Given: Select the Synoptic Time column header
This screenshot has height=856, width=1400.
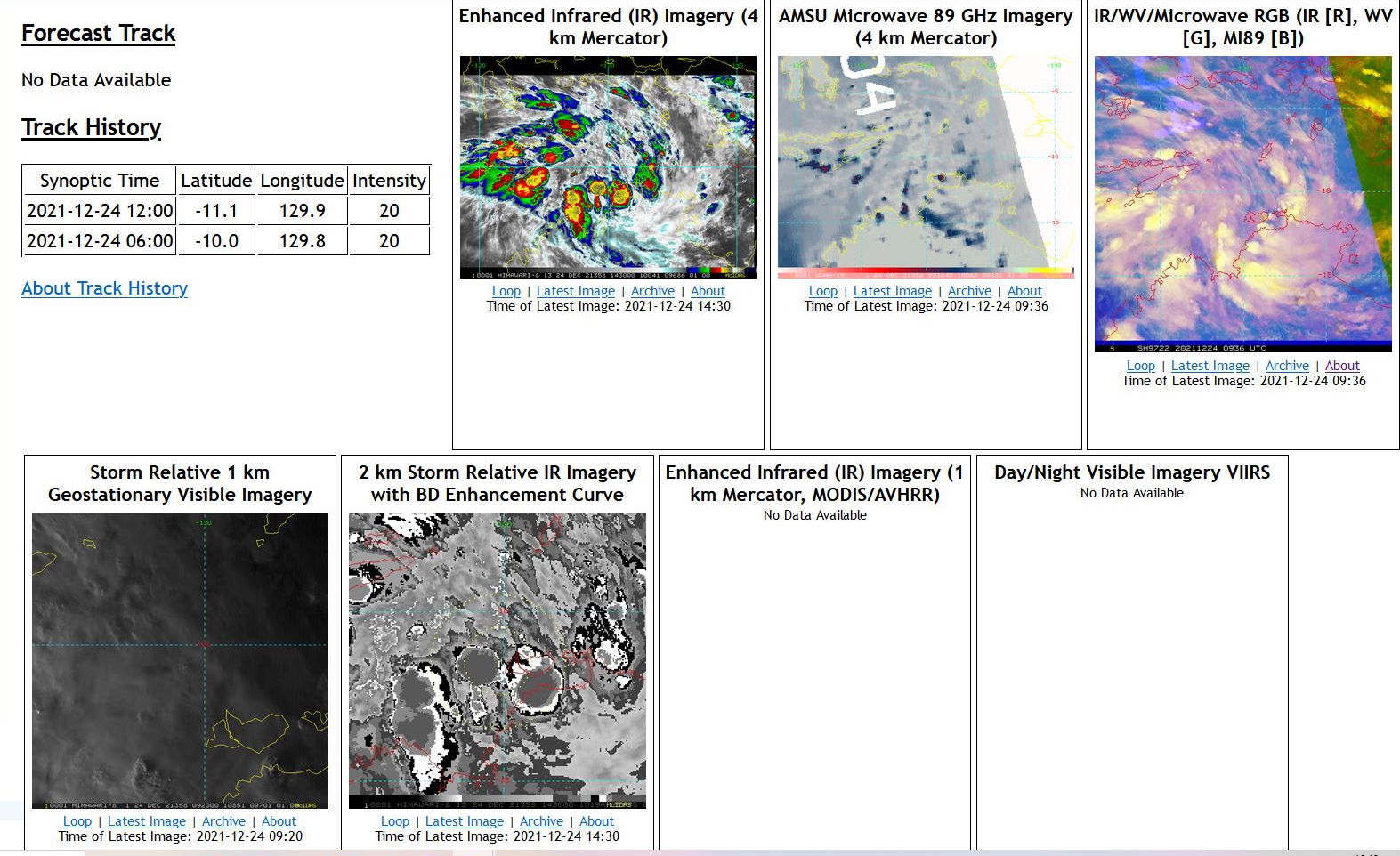Looking at the screenshot, I should 100,181.
